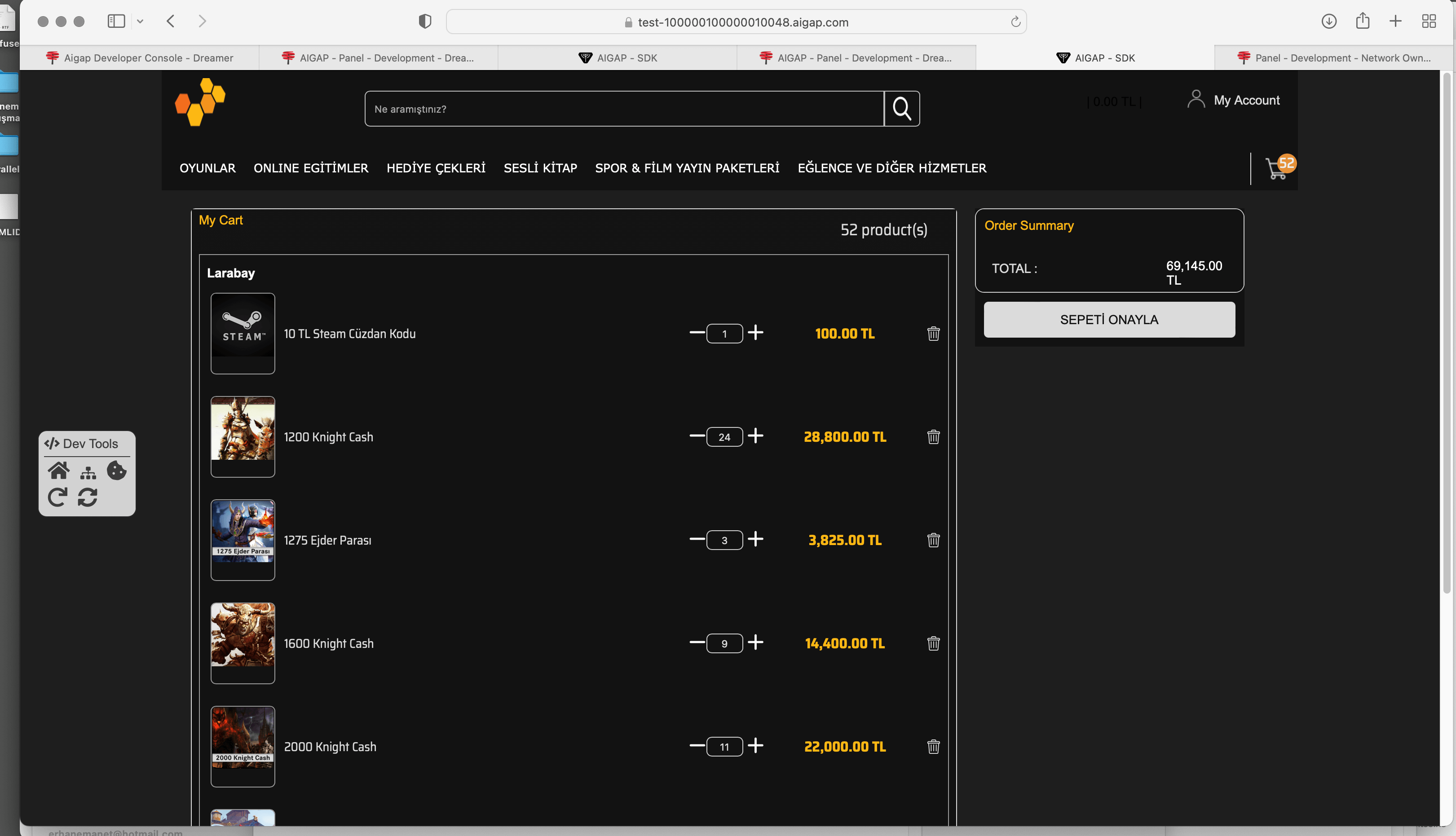Click Safari privacy shield icon
This screenshot has height=836, width=1456.
[424, 21]
